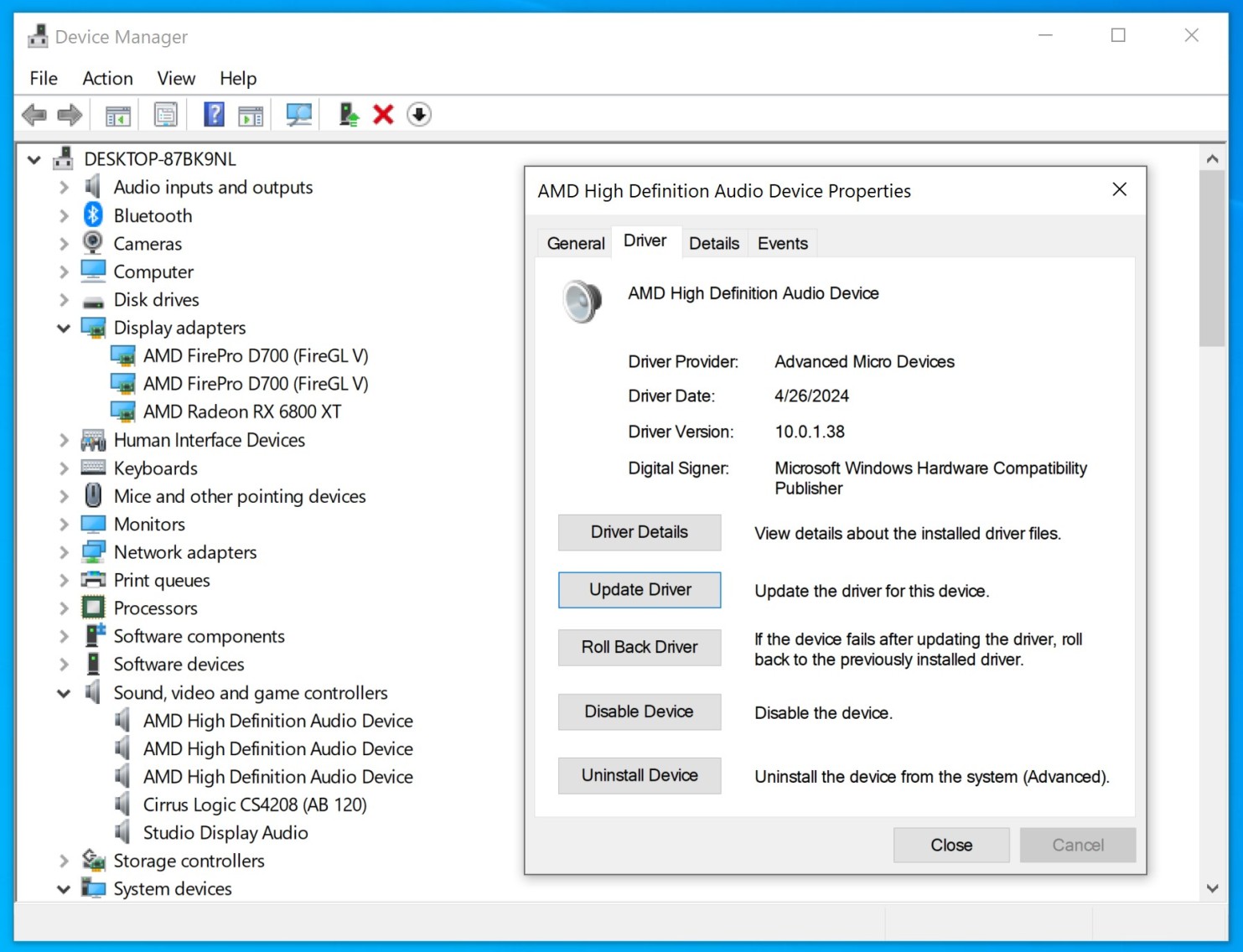The image size is (1243, 952).
Task: Click the Storage controllers icon
Action: click(x=93, y=860)
